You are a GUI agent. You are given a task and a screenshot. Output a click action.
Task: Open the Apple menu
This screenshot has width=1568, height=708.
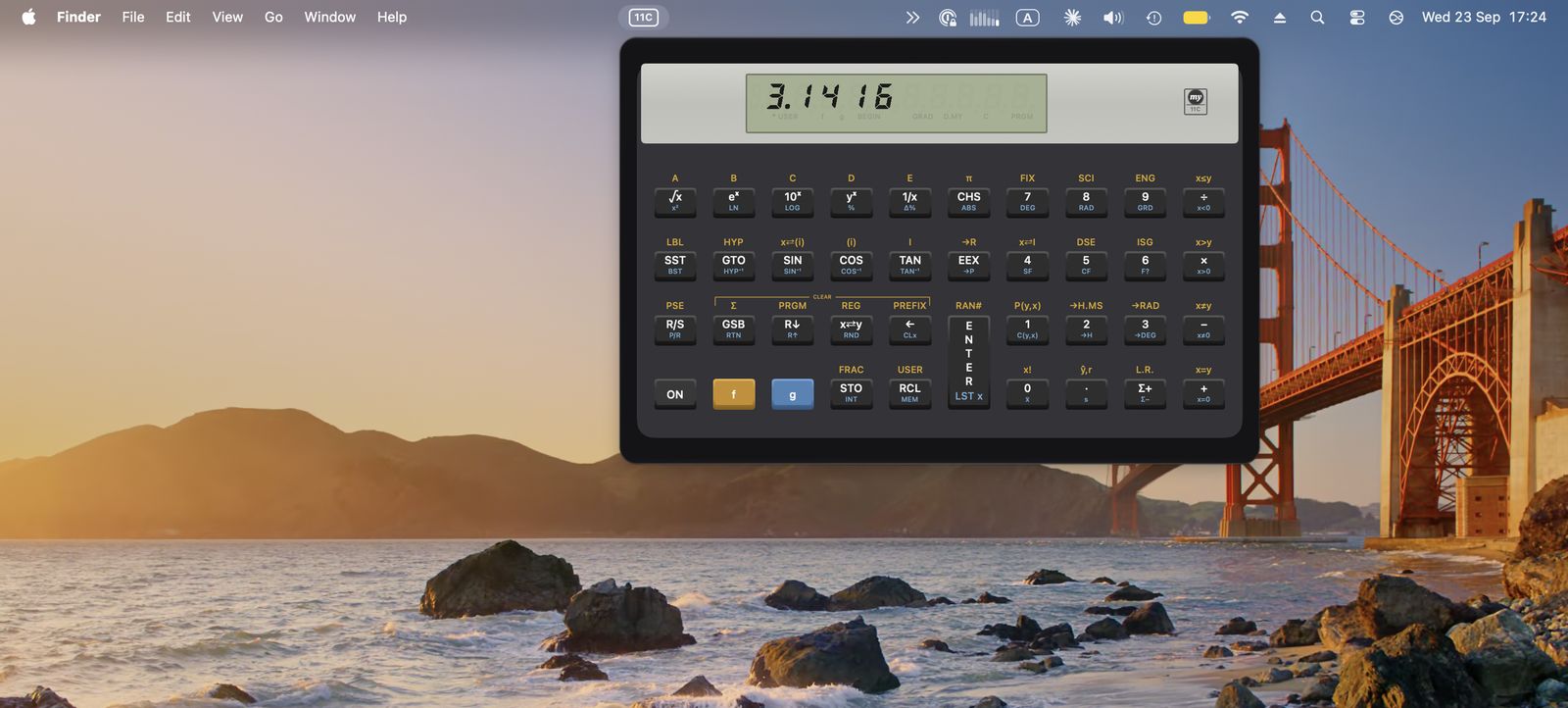[28, 17]
